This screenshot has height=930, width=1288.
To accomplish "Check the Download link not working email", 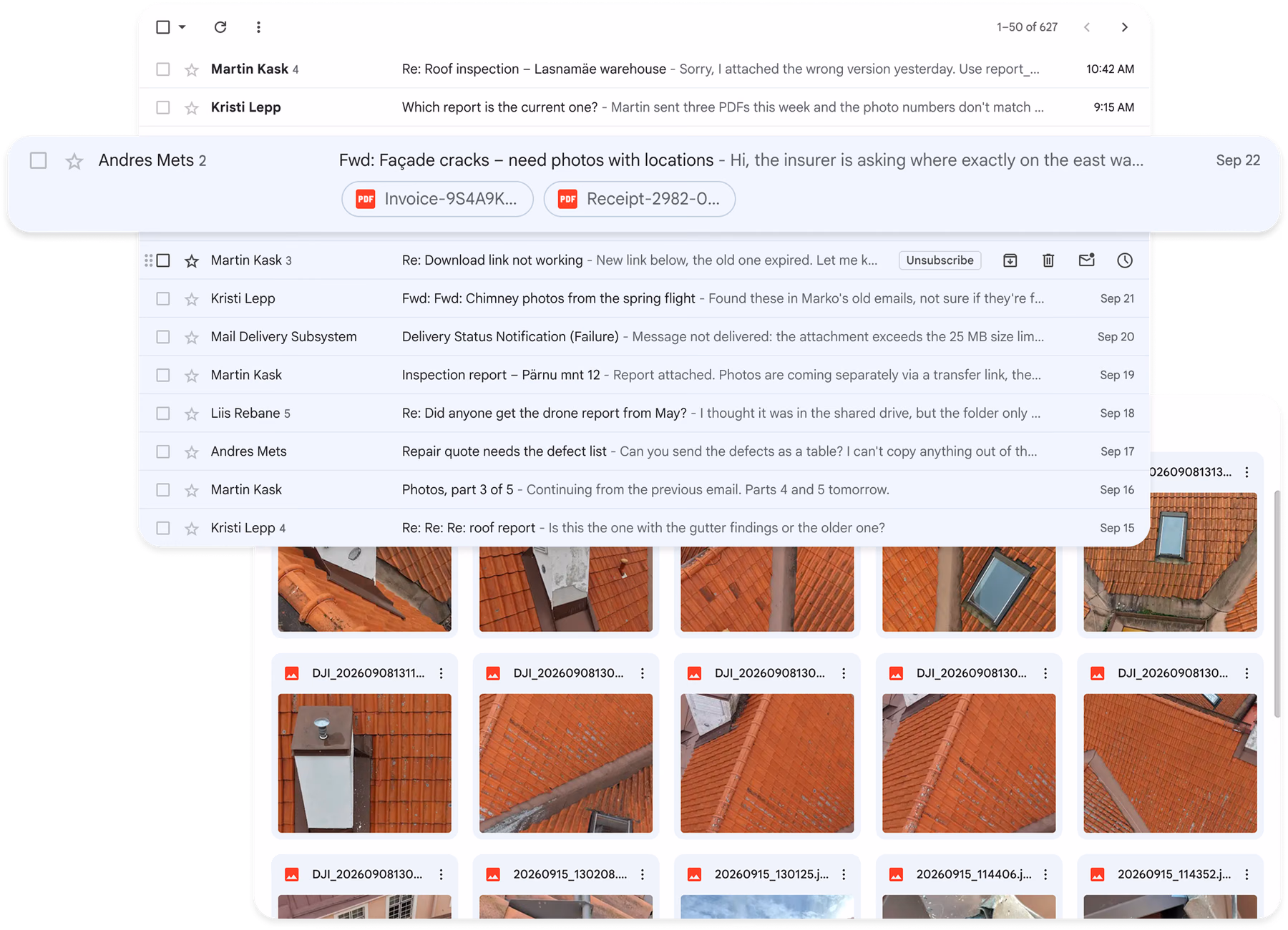I will pos(163,260).
